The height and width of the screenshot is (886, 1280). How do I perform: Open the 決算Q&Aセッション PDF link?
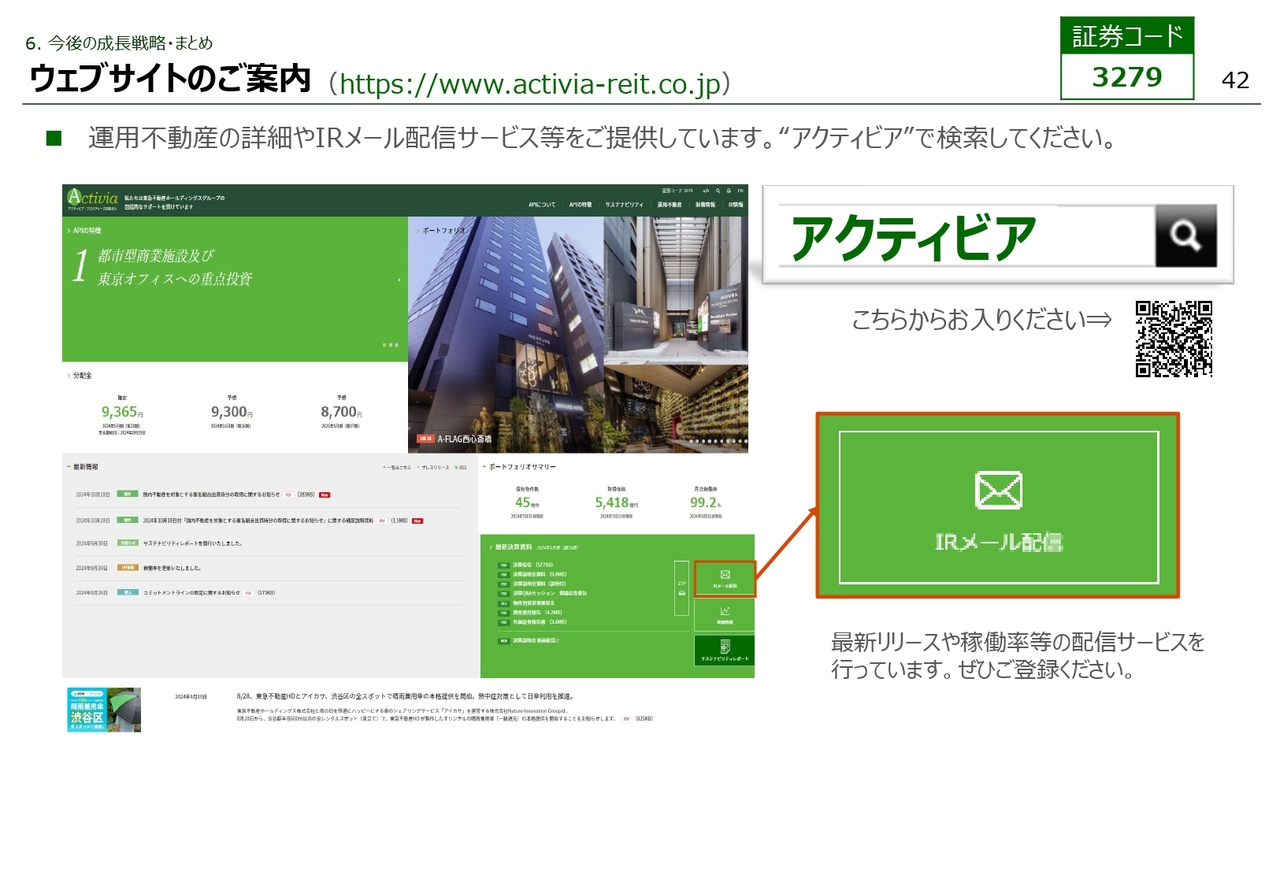pyautogui.click(x=541, y=594)
